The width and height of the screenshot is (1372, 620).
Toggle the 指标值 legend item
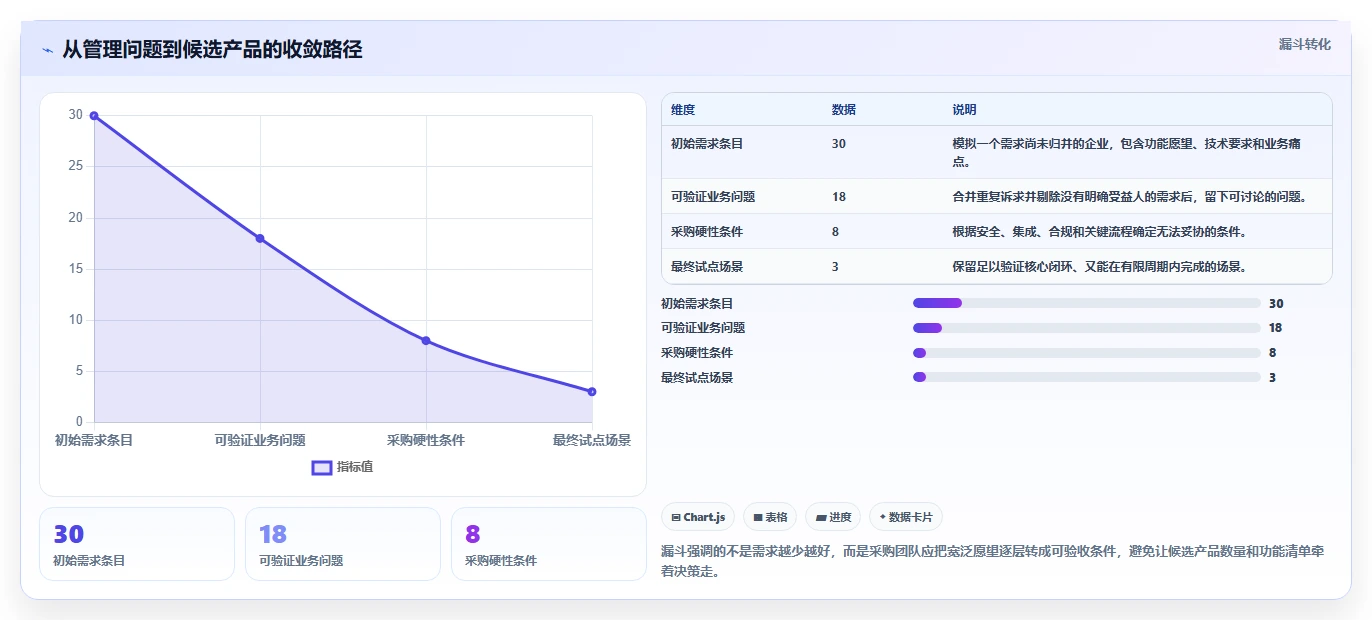(x=342, y=467)
